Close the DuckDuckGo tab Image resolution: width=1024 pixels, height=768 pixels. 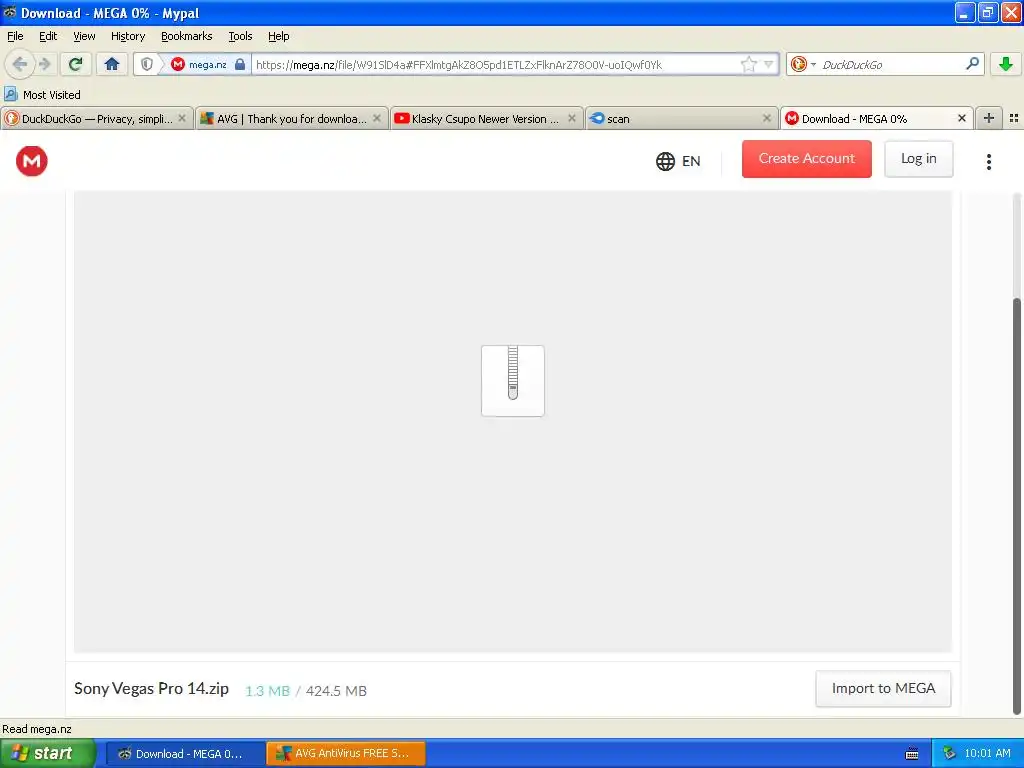coord(182,118)
